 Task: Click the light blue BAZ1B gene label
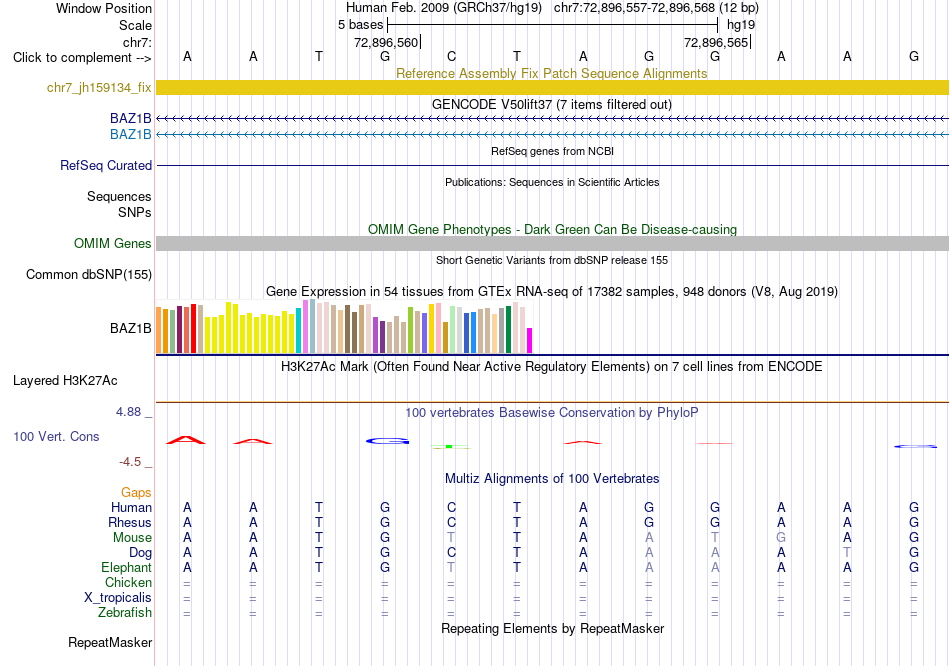pos(130,134)
